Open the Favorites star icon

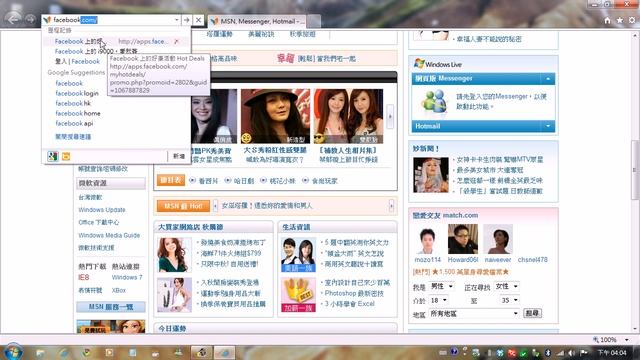click(x=620, y=20)
